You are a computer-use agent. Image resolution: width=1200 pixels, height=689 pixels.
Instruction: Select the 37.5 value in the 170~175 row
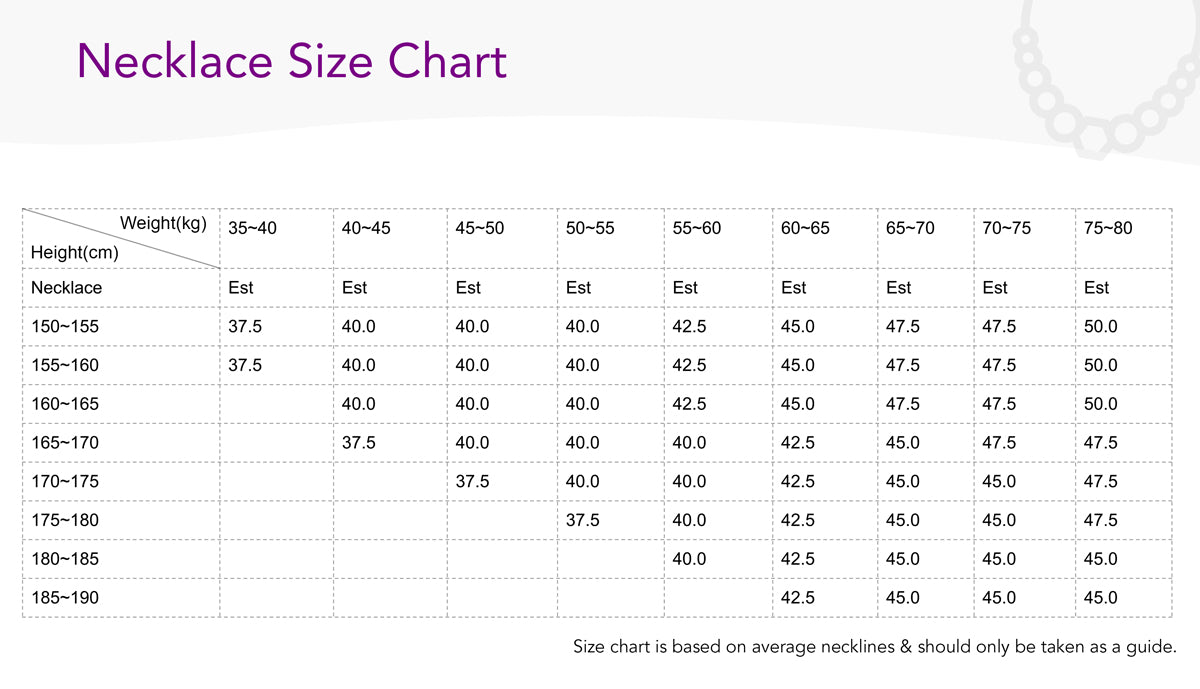click(x=472, y=482)
